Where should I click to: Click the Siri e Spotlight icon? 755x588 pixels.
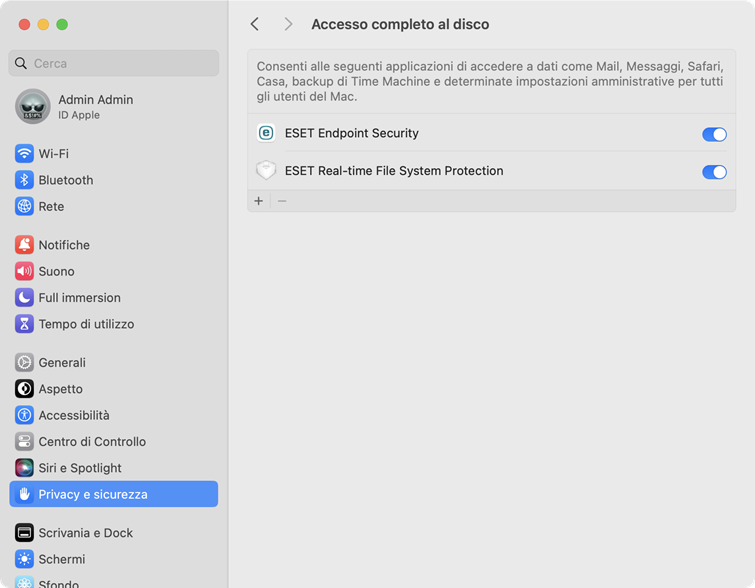pyautogui.click(x=24, y=468)
